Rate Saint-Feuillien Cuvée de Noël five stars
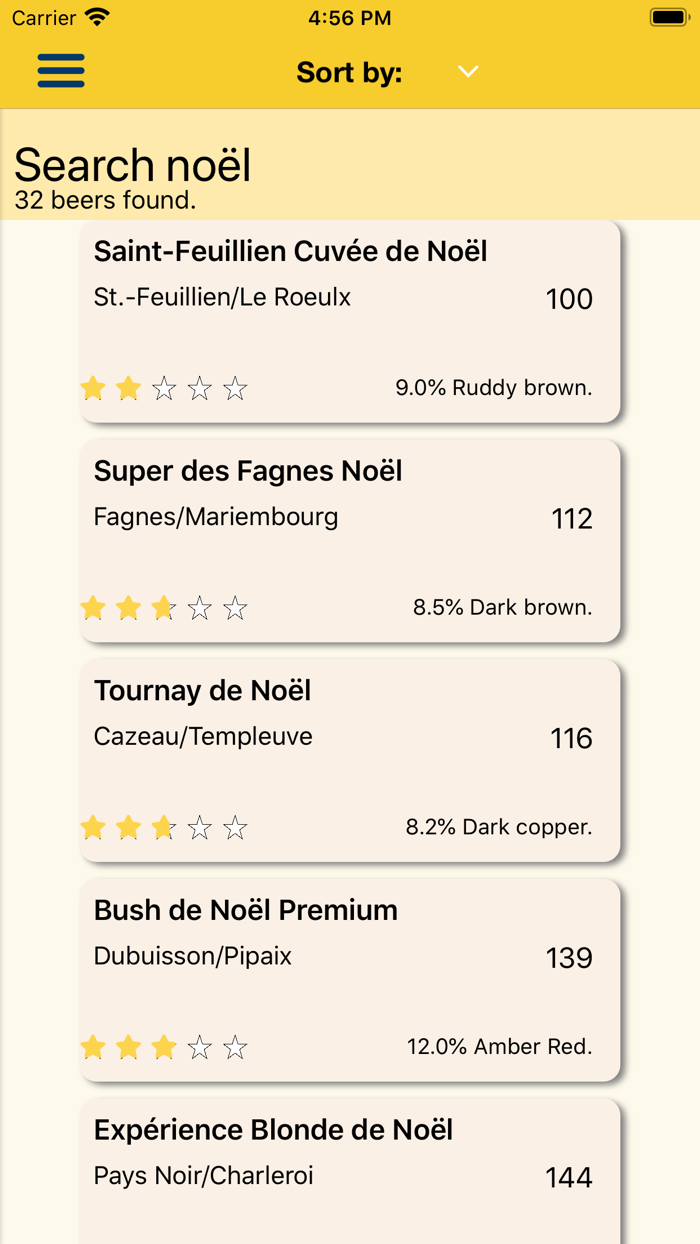The height and width of the screenshot is (1244, 700). (235, 388)
